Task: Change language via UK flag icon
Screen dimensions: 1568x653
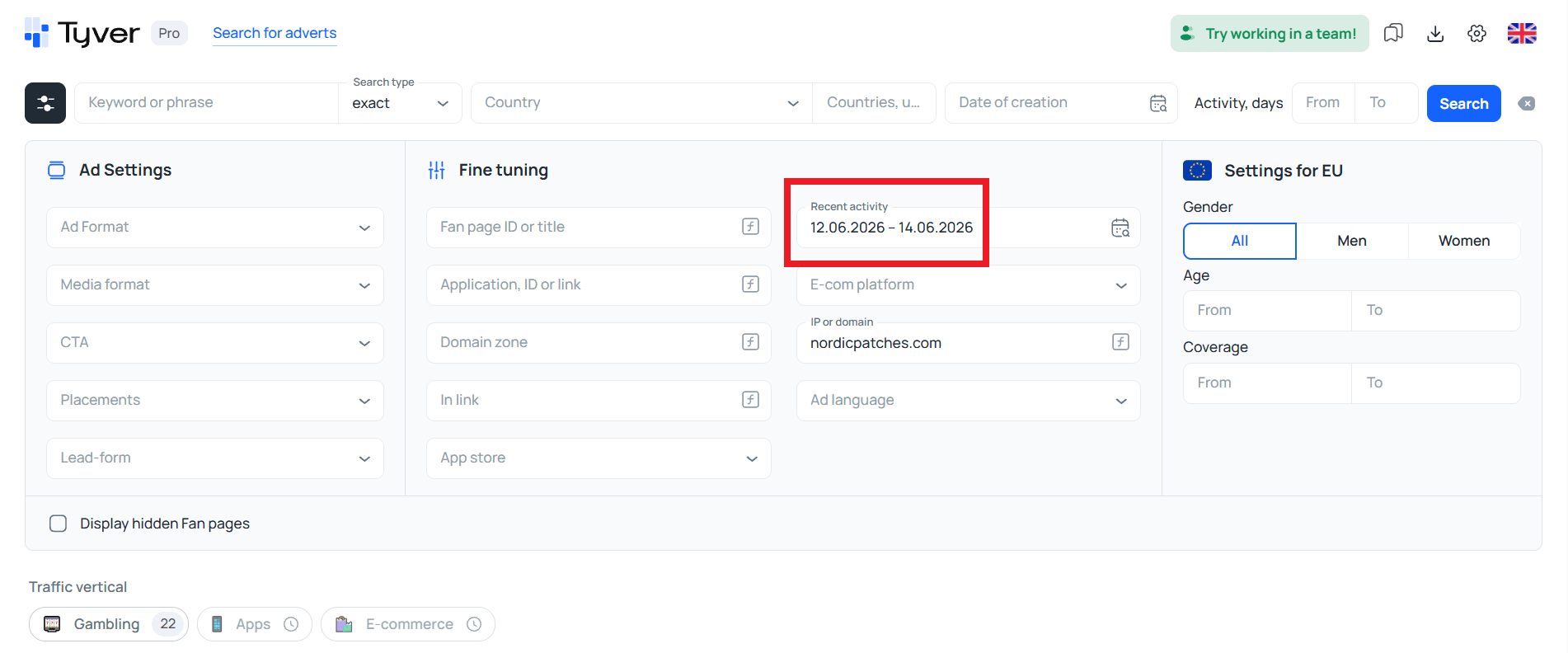Action: point(1522,33)
